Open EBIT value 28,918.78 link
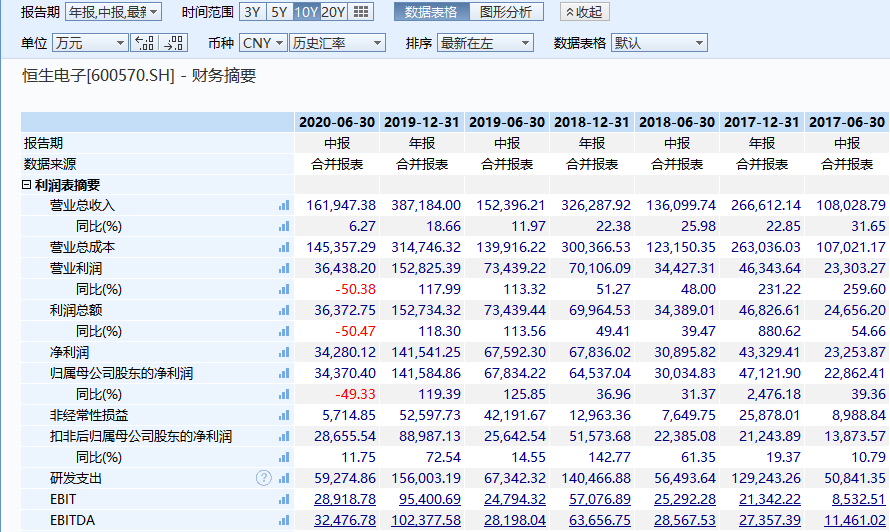This screenshot has height=532, width=890. tap(345, 499)
